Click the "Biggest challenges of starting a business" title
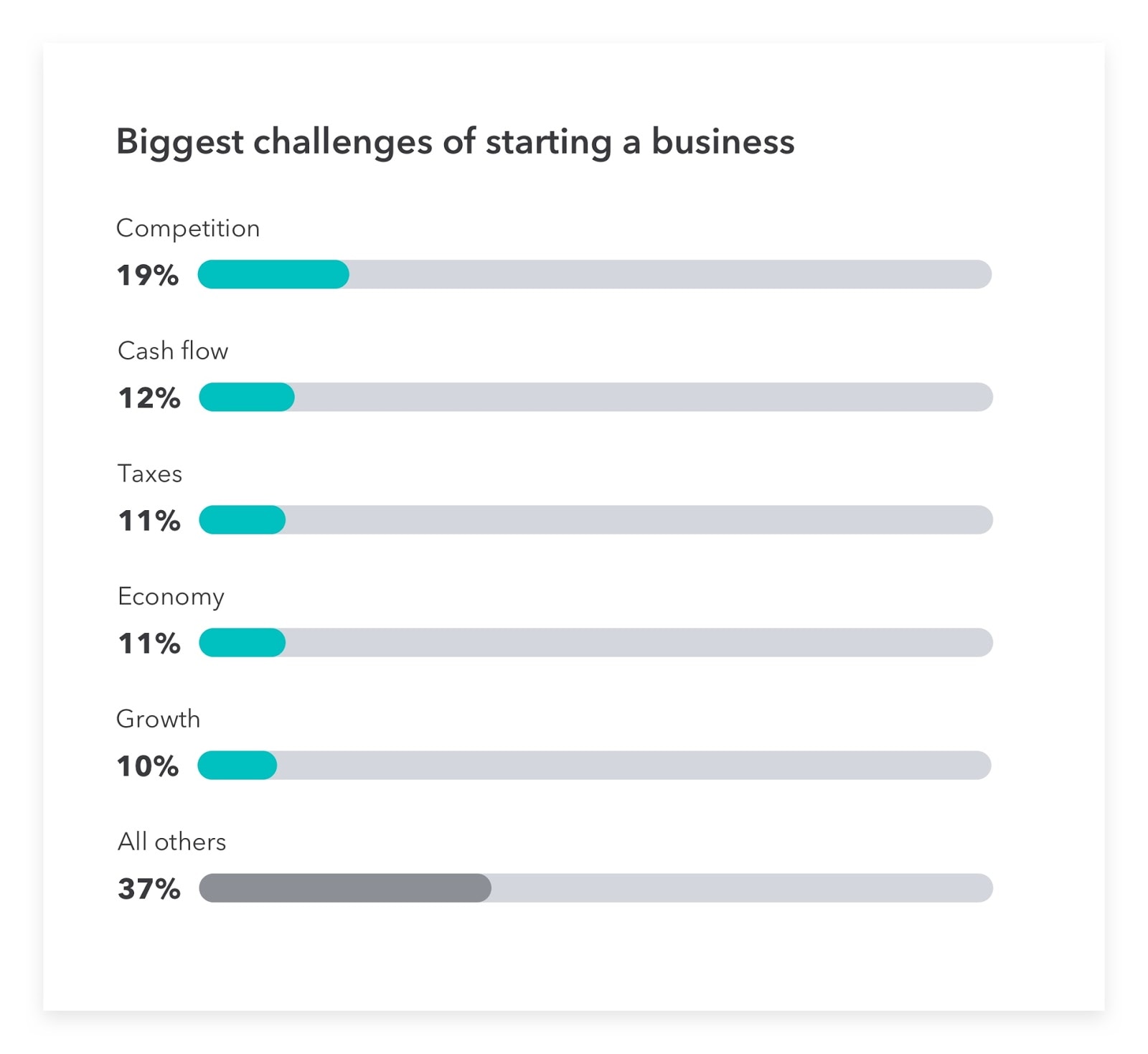Screen dimensions: 1148x1054 [455, 141]
